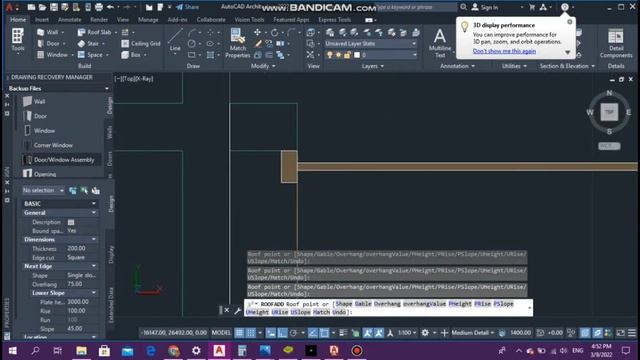Viewport: 640px width, 360px height.
Task: Click the customize wrench icon on command line
Action: 238,311
